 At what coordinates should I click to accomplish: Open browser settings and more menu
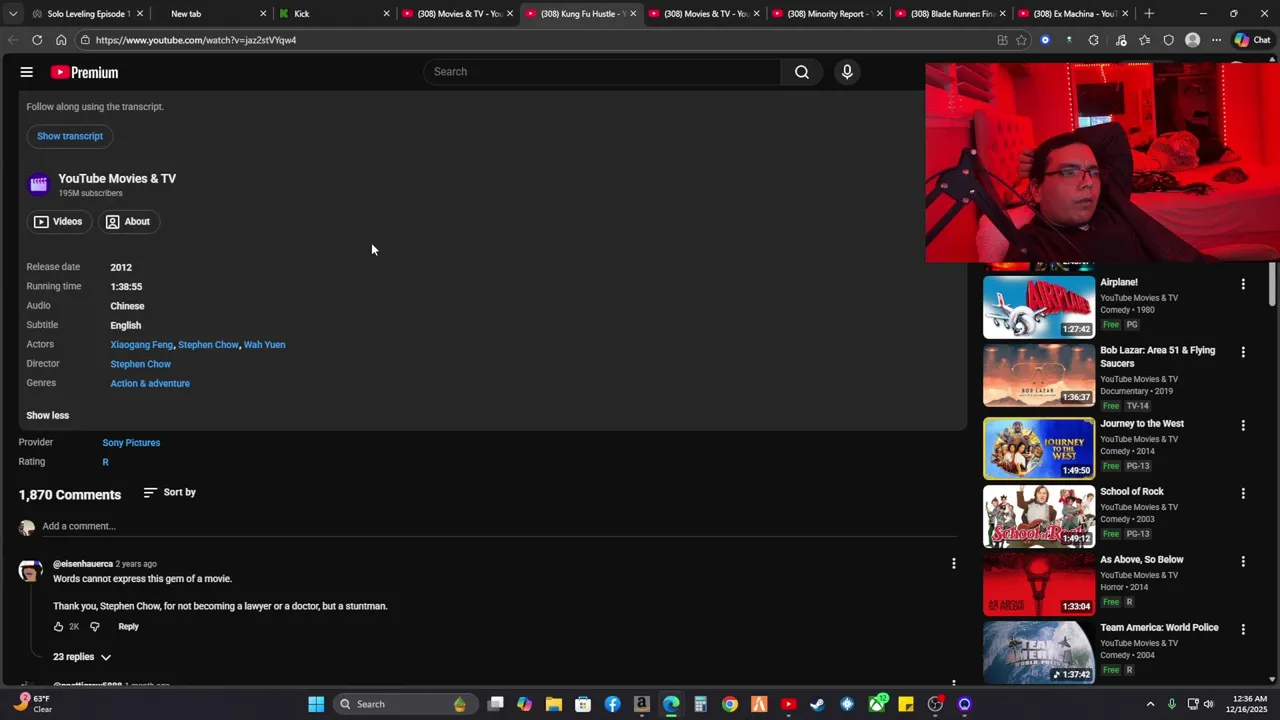point(1216,40)
